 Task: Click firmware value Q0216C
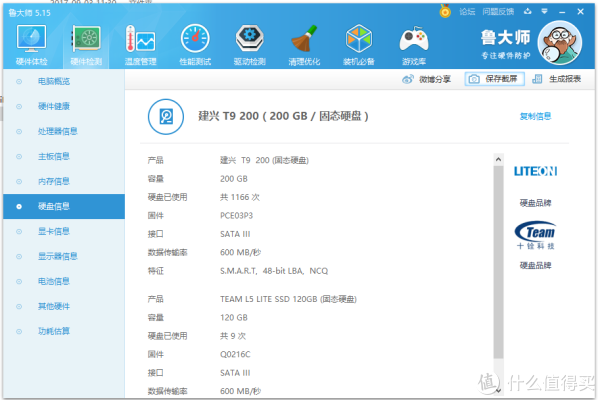[235, 354]
